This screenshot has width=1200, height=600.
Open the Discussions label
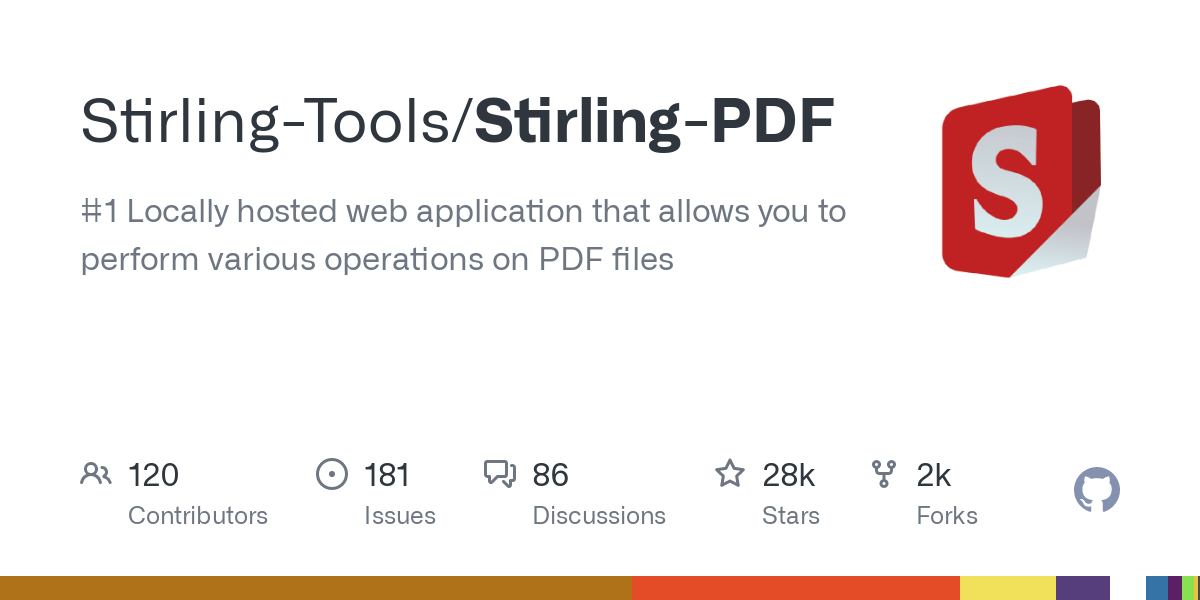[599, 516]
